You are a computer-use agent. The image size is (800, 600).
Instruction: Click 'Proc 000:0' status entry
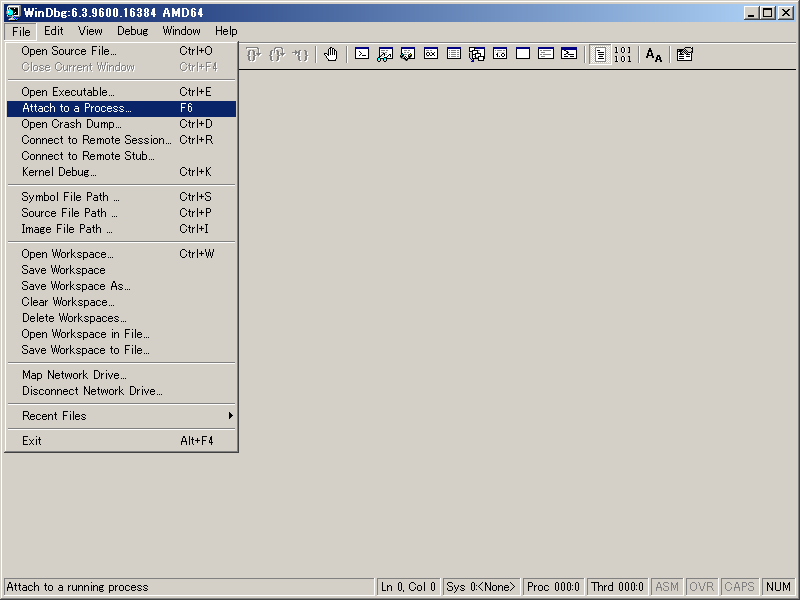[553, 587]
